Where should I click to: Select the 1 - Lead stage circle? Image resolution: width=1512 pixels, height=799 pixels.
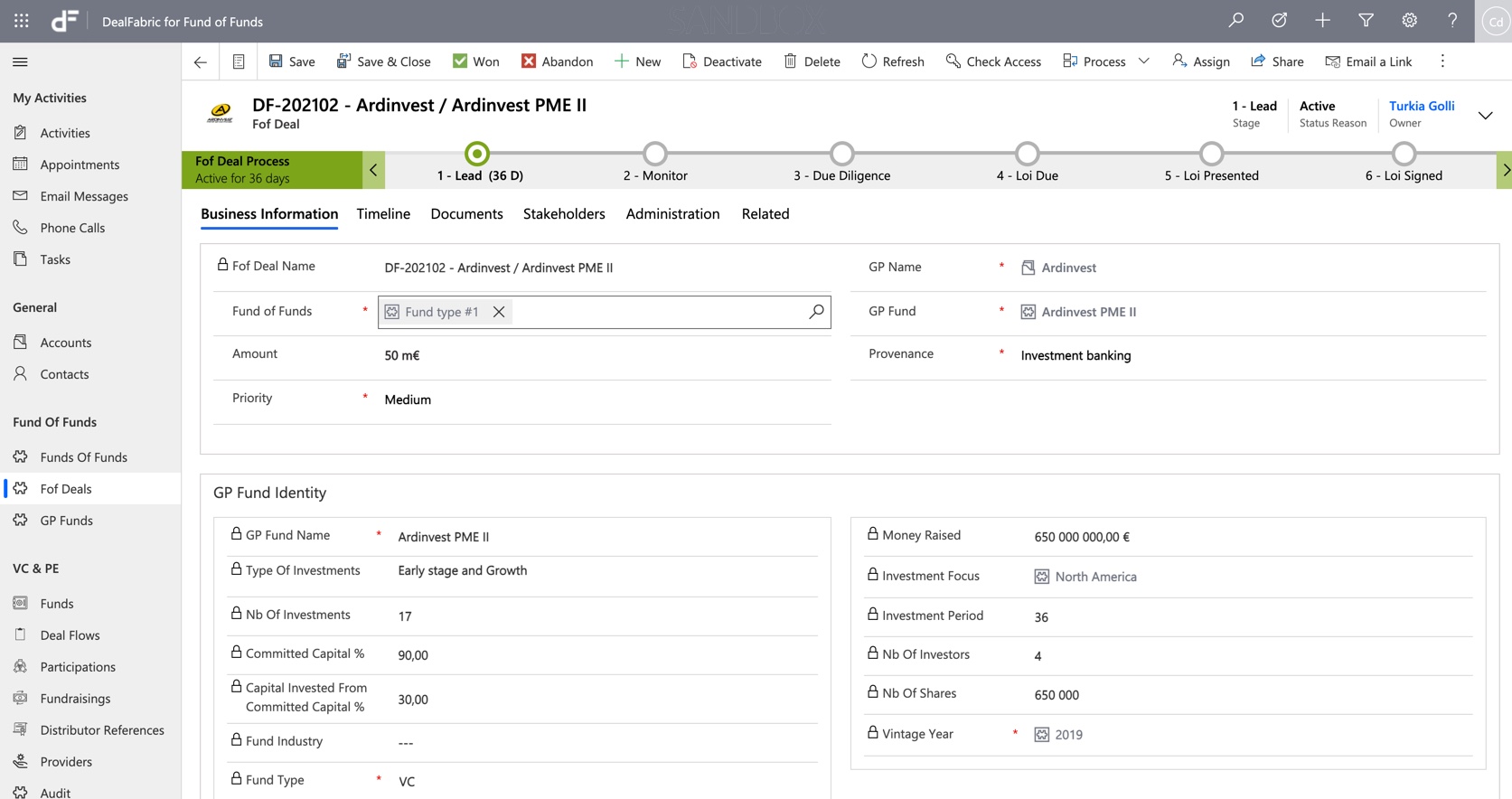pos(477,154)
